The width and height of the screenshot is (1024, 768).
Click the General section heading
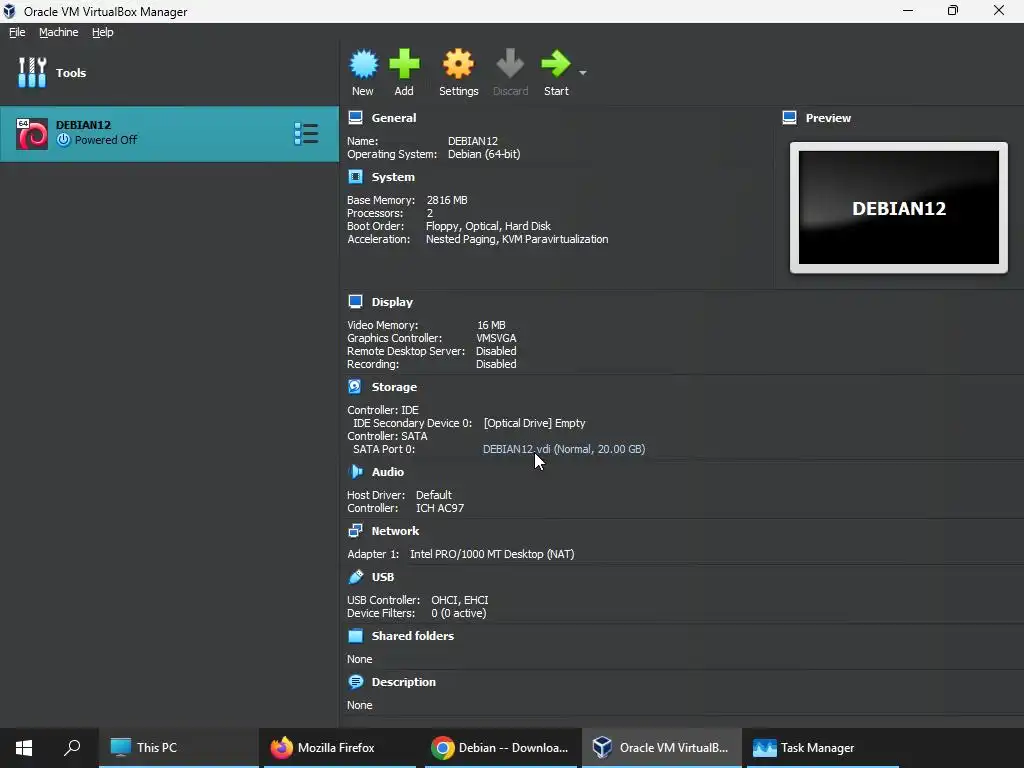point(394,118)
